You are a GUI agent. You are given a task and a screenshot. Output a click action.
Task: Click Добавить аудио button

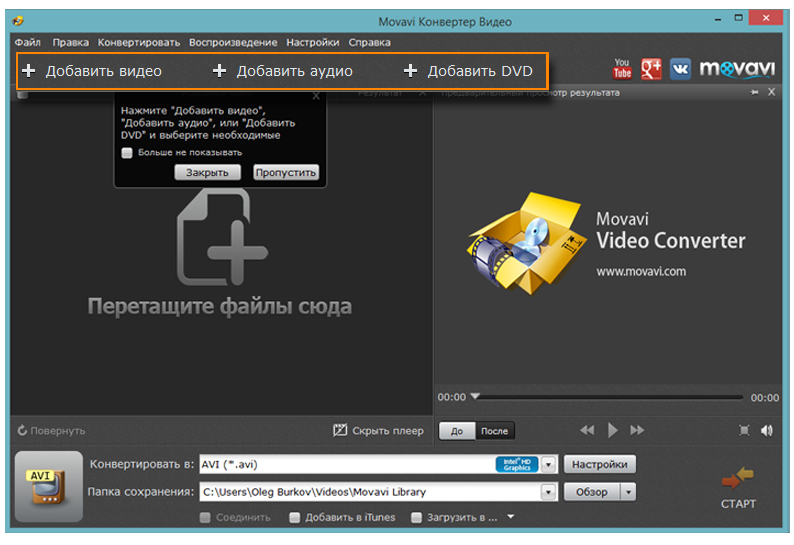click(x=283, y=71)
